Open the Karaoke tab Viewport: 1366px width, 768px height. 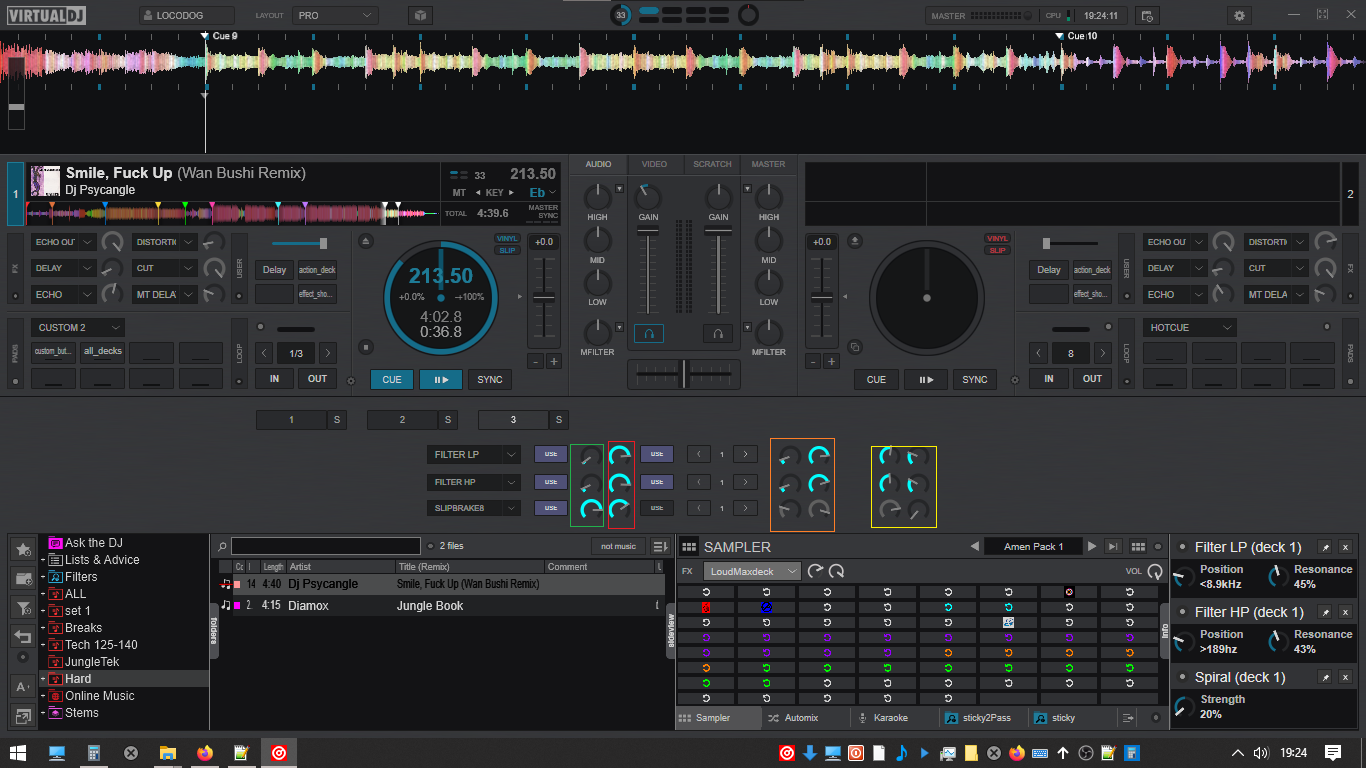882,718
